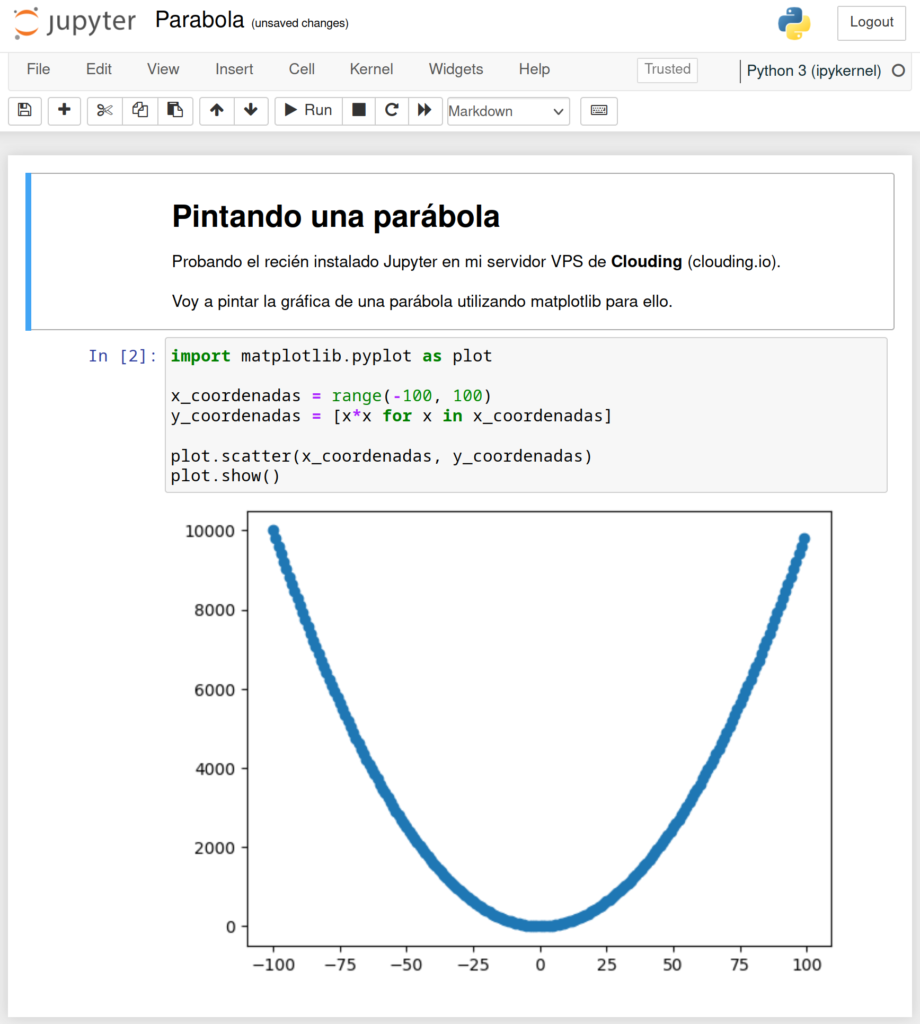
Task: Click the unsaved changes status text
Action: pyautogui.click(x=300, y=24)
